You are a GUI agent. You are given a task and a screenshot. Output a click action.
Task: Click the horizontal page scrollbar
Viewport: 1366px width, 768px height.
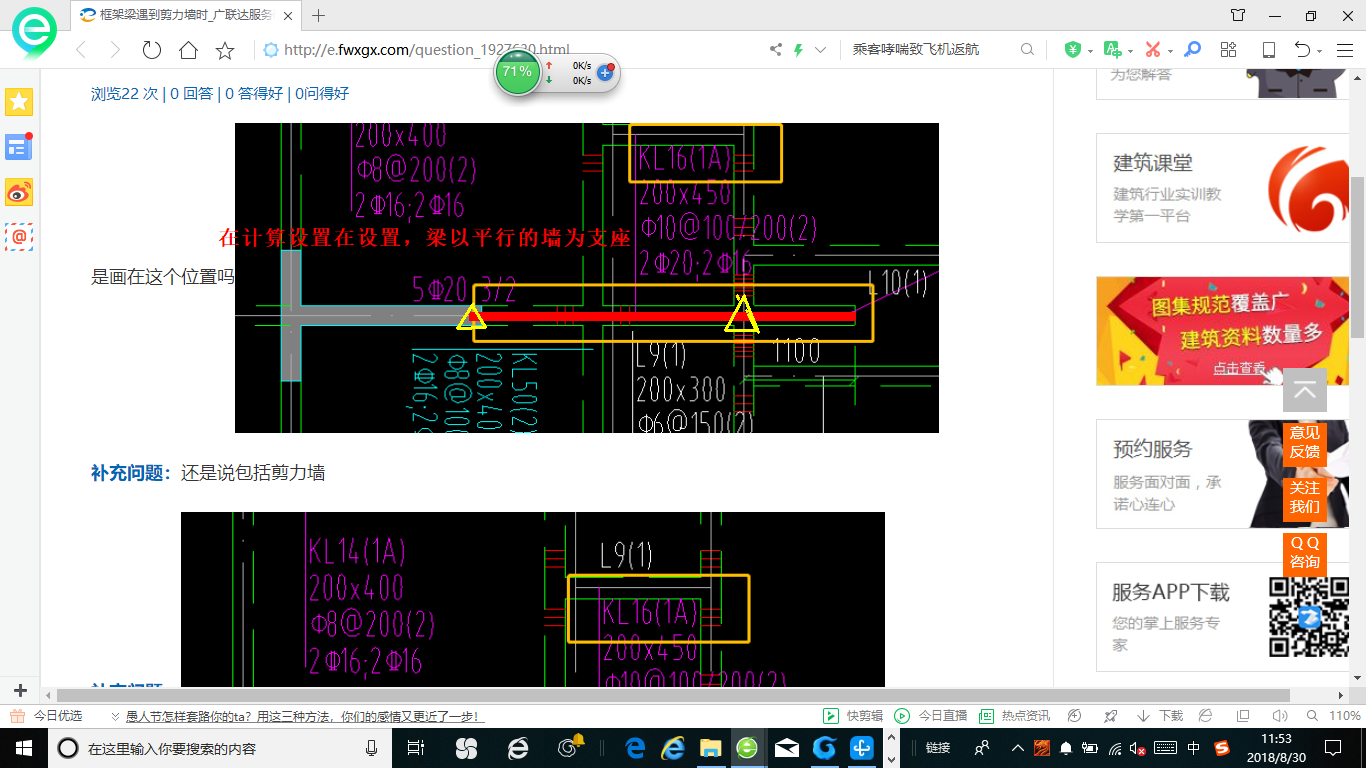673,695
